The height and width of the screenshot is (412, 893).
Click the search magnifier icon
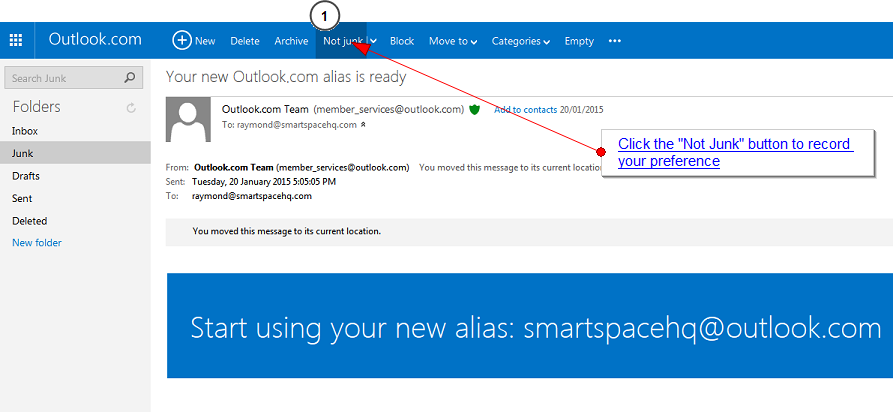[130, 77]
